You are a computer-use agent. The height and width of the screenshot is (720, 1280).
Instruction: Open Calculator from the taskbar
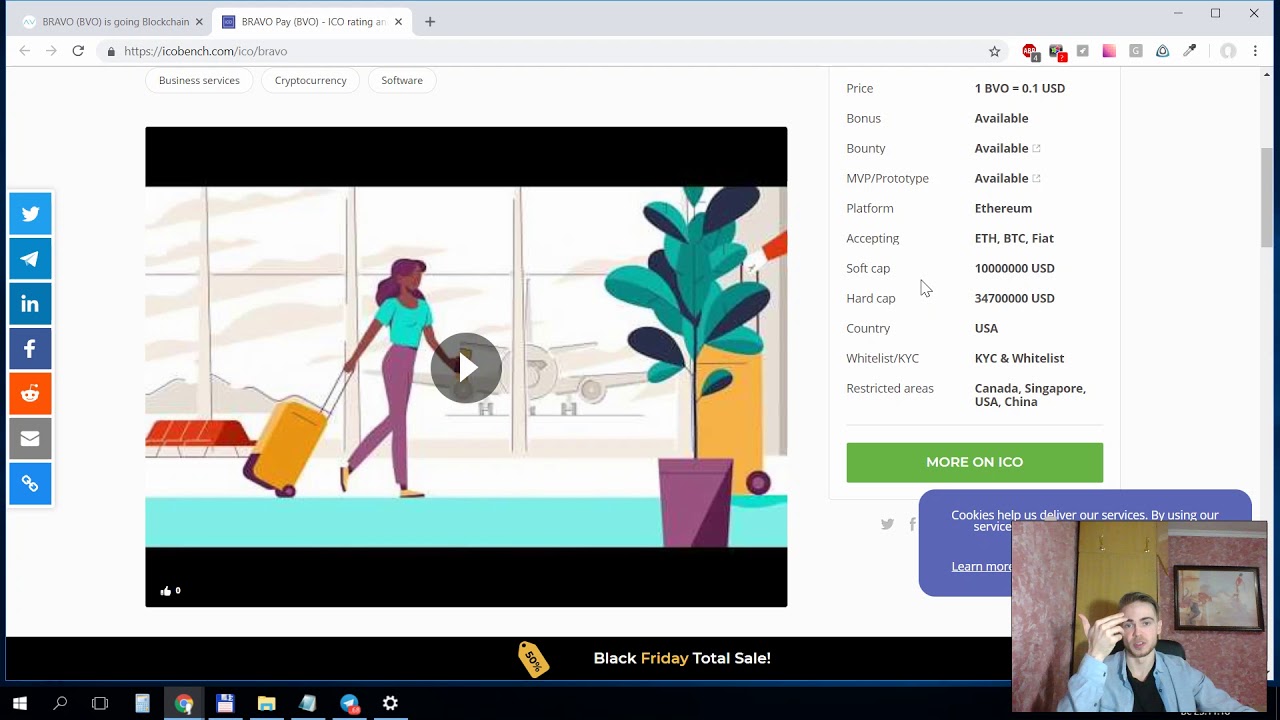point(142,704)
